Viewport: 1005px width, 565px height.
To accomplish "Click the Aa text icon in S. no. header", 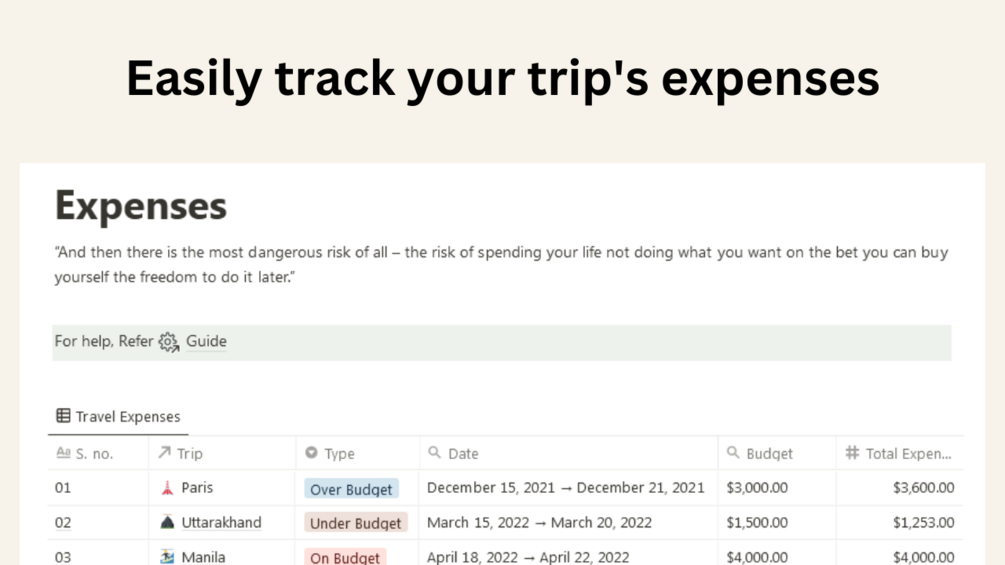I will (63, 453).
